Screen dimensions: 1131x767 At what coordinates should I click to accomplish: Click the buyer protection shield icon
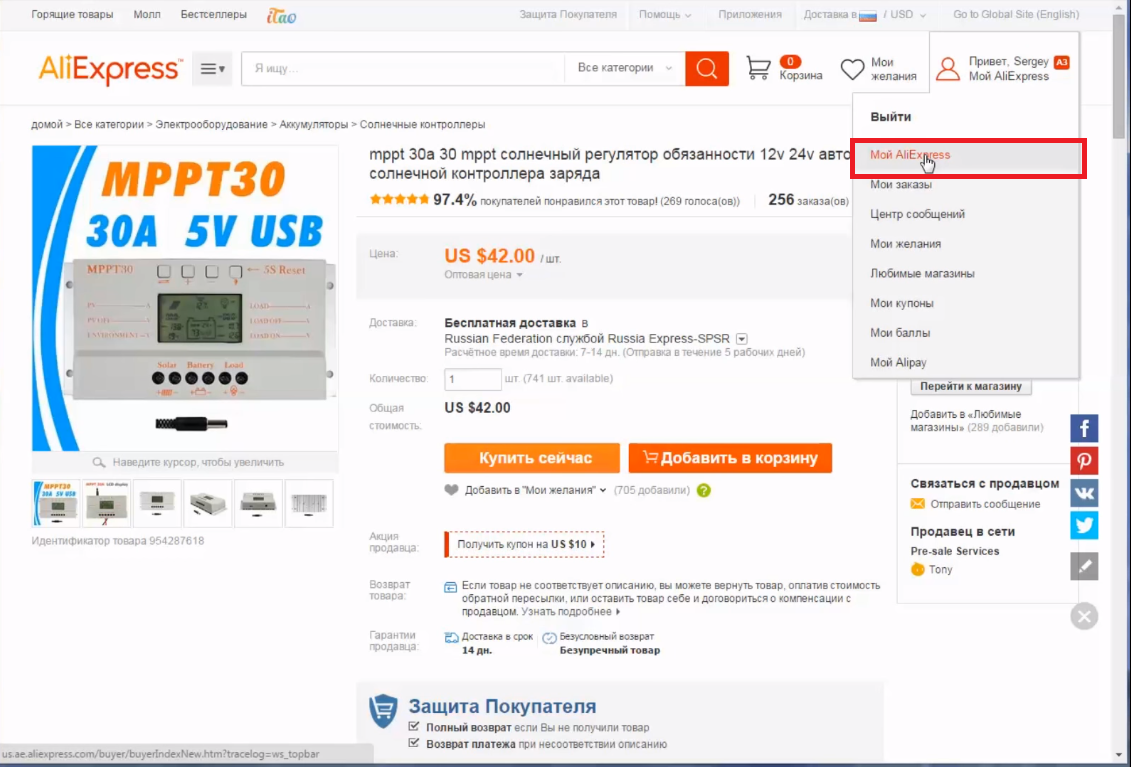[x=383, y=711]
